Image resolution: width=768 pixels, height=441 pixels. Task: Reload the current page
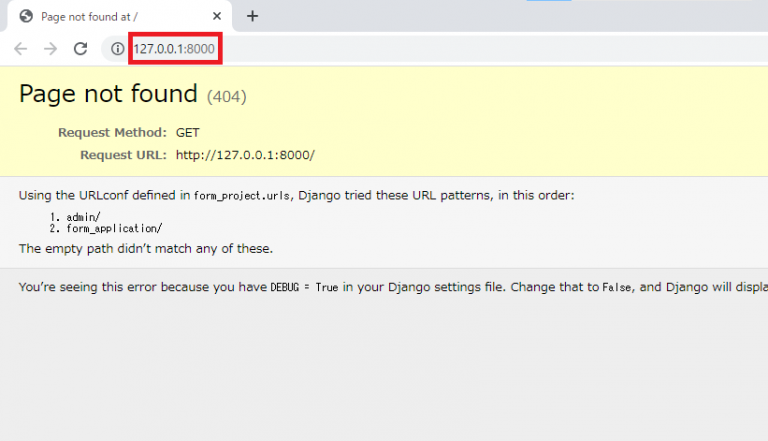[x=81, y=49]
